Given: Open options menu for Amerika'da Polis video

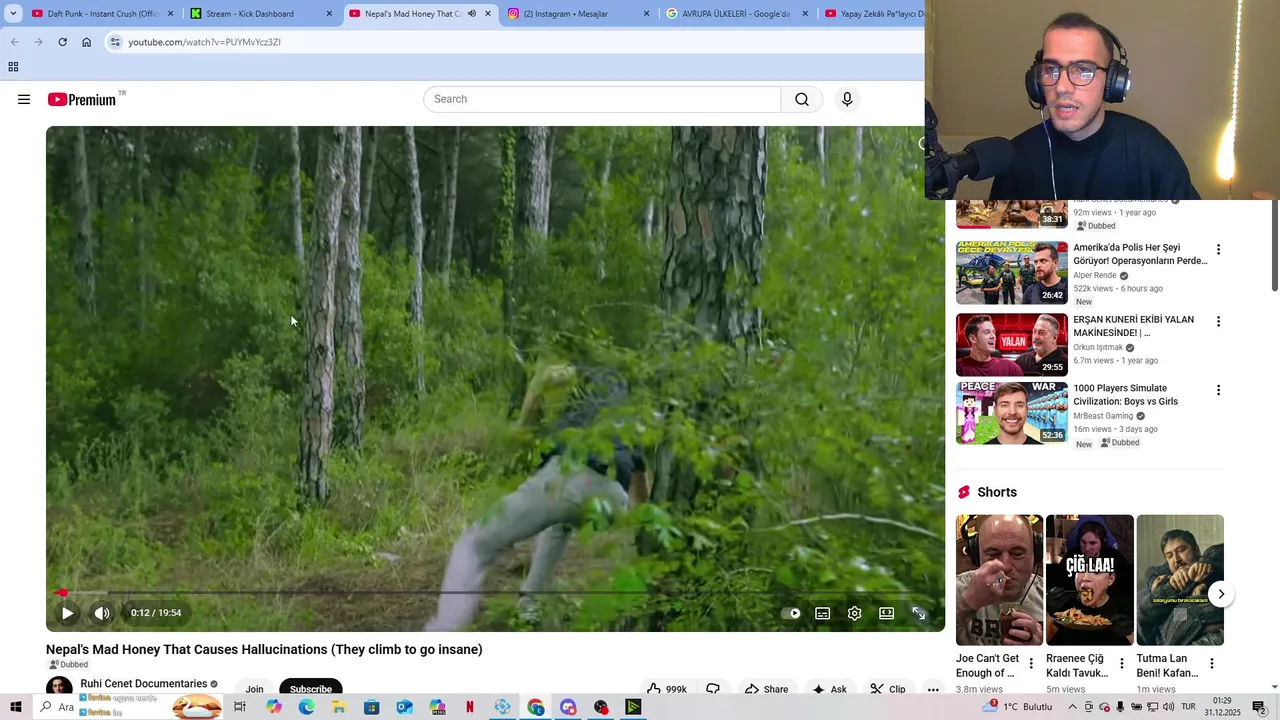Looking at the screenshot, I should click(1218, 249).
